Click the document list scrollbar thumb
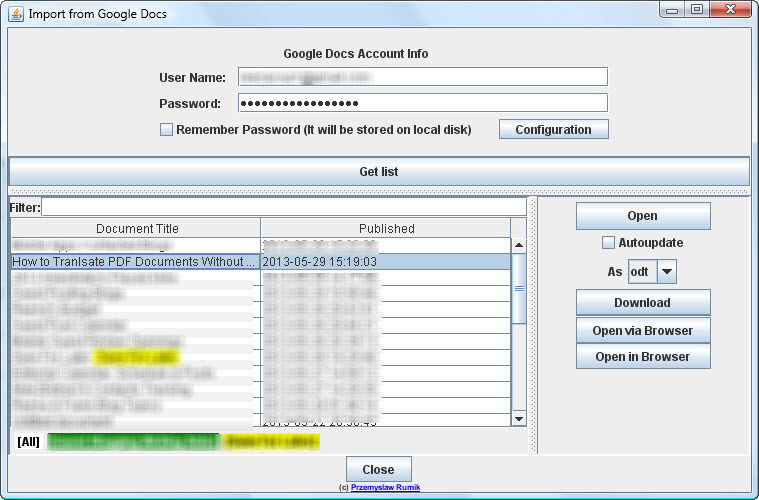The image size is (759, 500). 519,288
